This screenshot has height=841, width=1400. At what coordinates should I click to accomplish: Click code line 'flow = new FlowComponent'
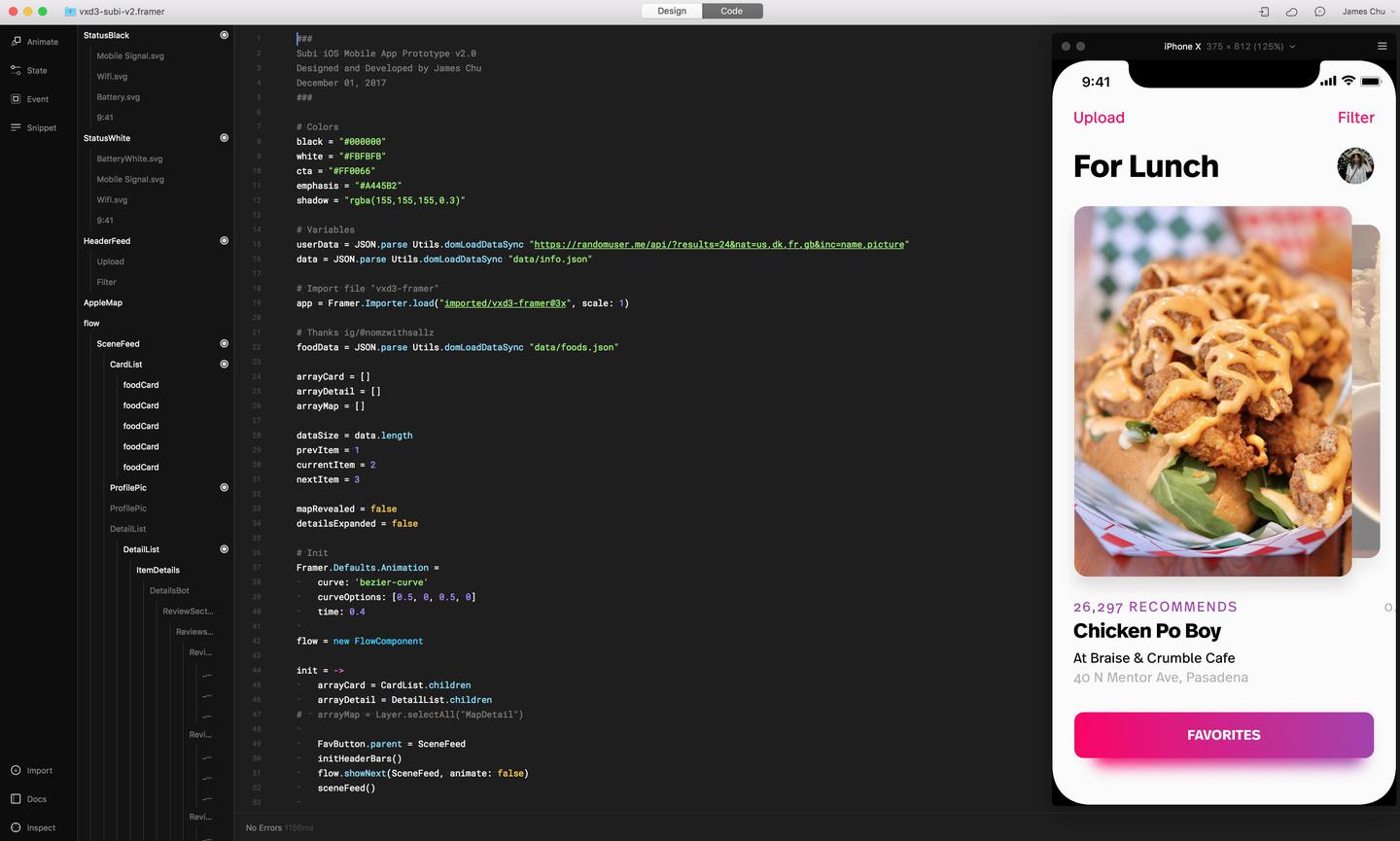[360, 641]
